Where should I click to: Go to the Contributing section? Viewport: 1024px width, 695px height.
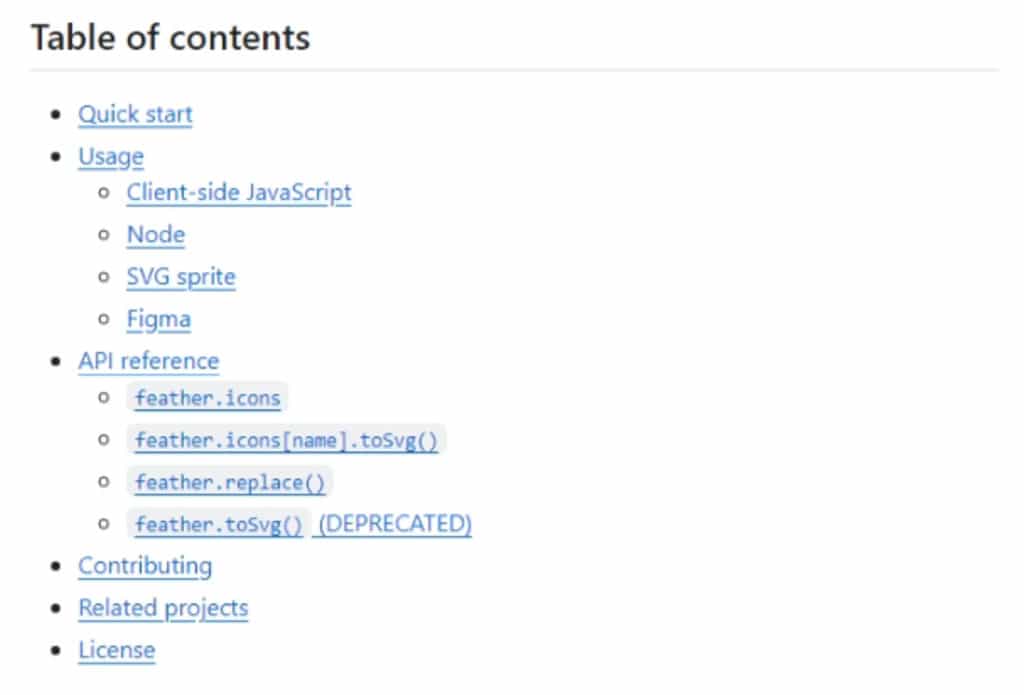click(x=145, y=566)
